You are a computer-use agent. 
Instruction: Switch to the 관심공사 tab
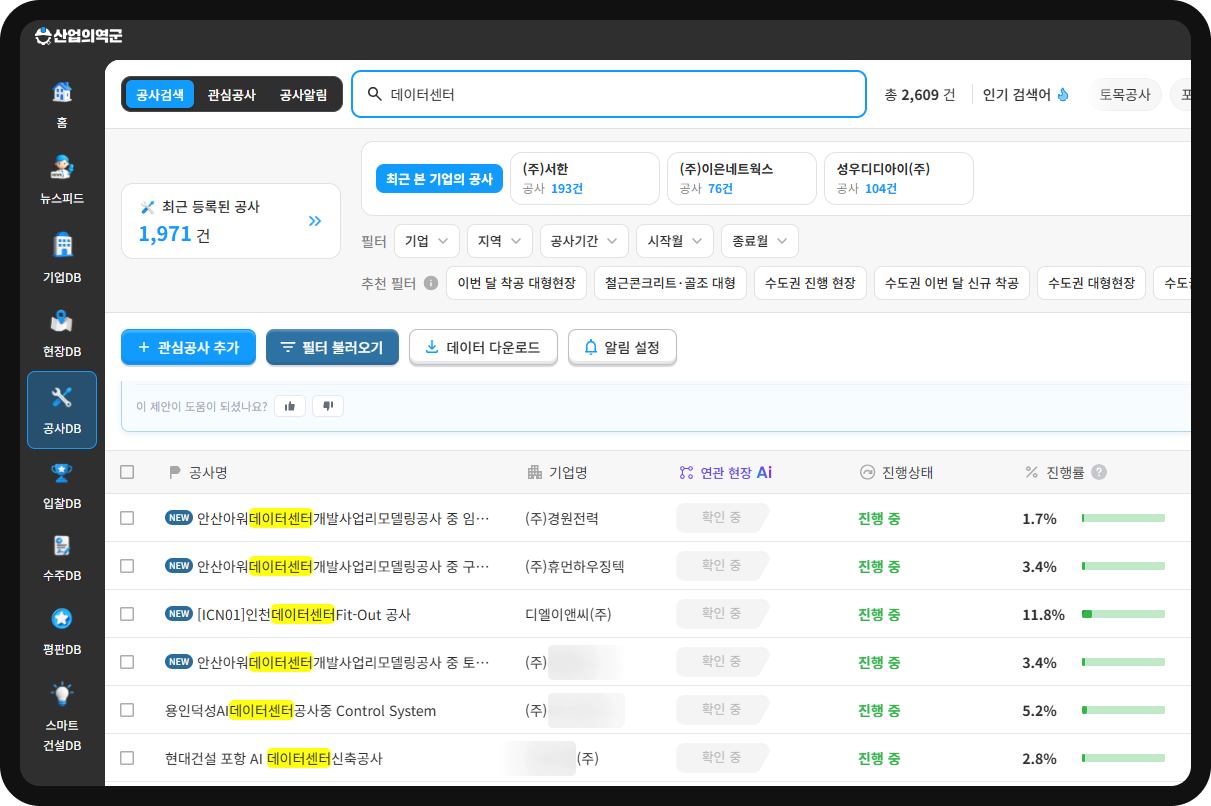click(232, 95)
